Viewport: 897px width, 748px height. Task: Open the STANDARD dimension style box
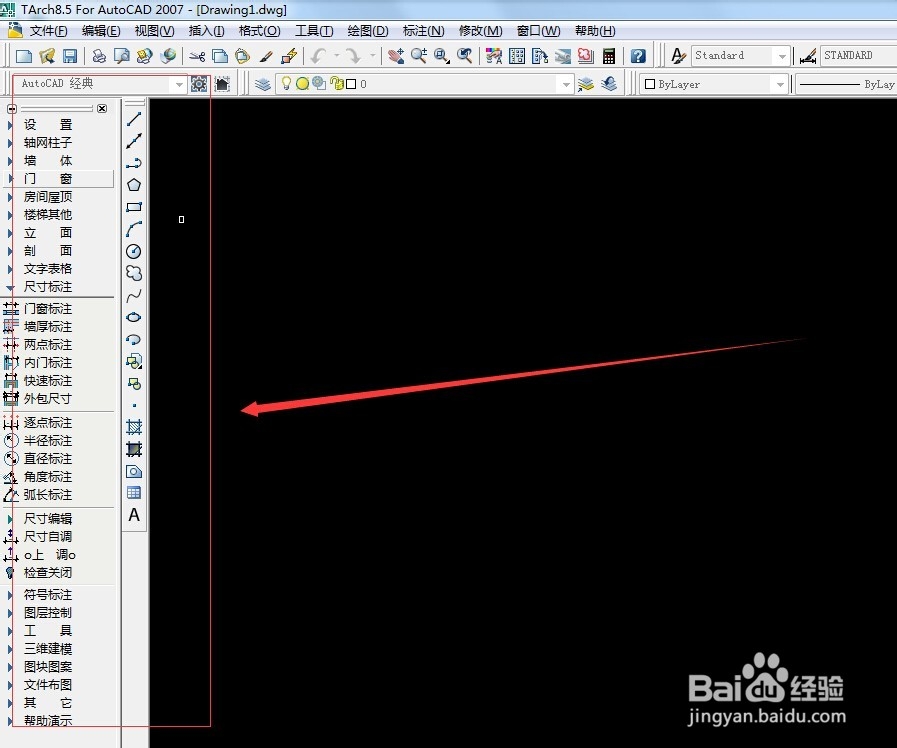coord(858,56)
